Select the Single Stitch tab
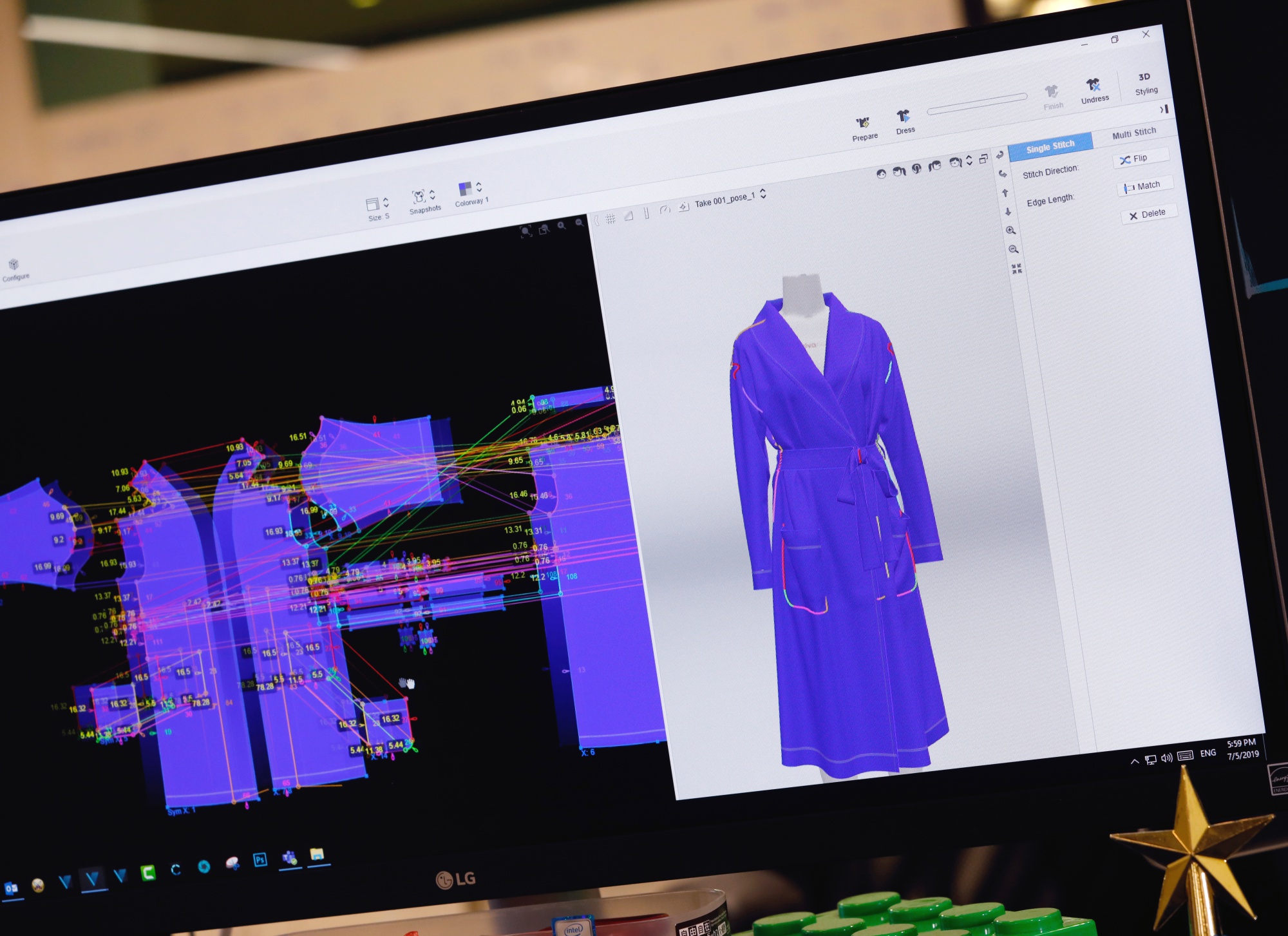This screenshot has width=1288, height=936. [1050, 146]
